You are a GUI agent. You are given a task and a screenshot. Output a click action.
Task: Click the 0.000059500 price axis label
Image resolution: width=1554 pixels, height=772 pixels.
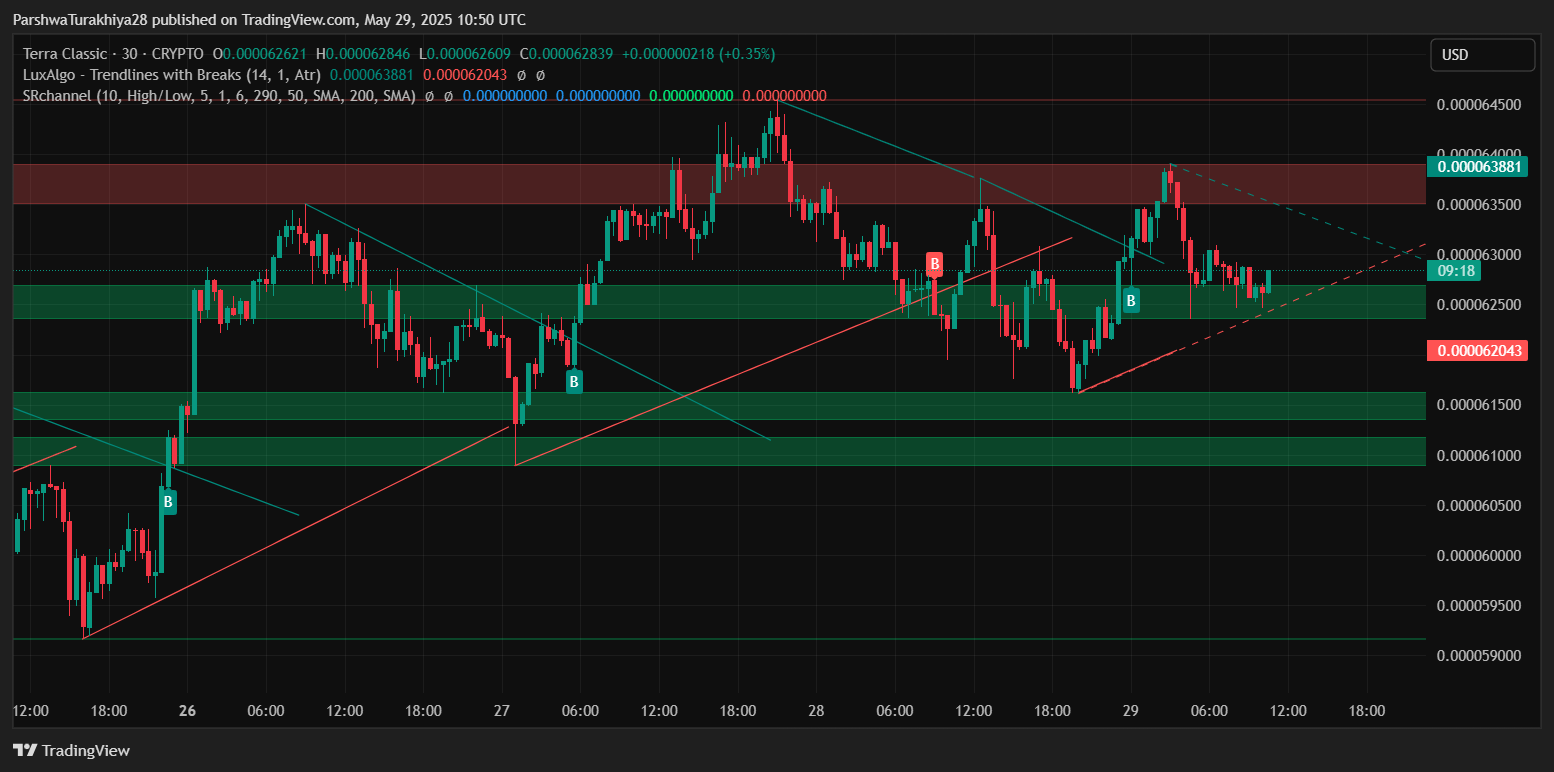tap(1478, 605)
